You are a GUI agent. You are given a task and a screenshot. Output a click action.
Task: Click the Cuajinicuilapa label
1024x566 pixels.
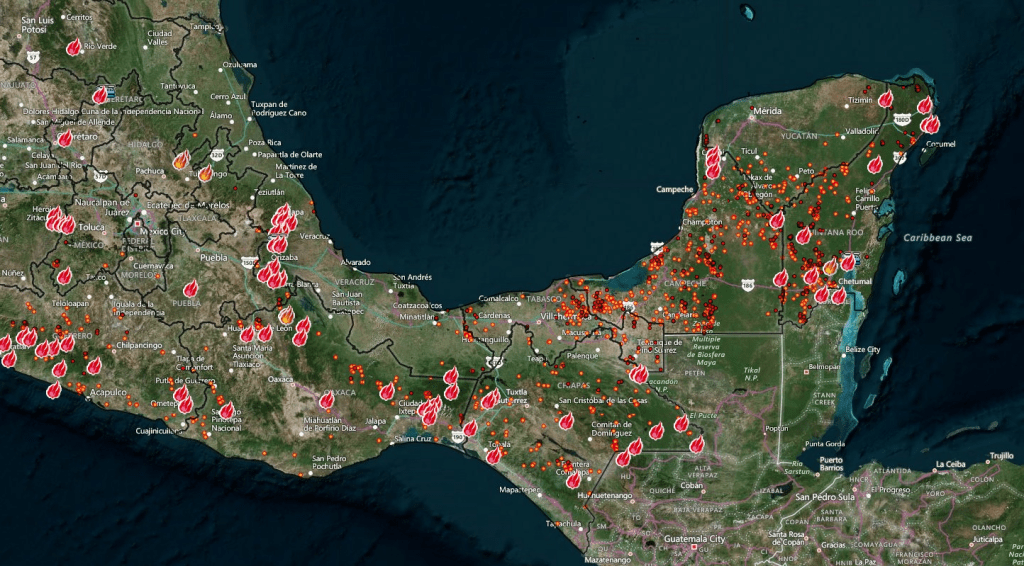coord(159,431)
